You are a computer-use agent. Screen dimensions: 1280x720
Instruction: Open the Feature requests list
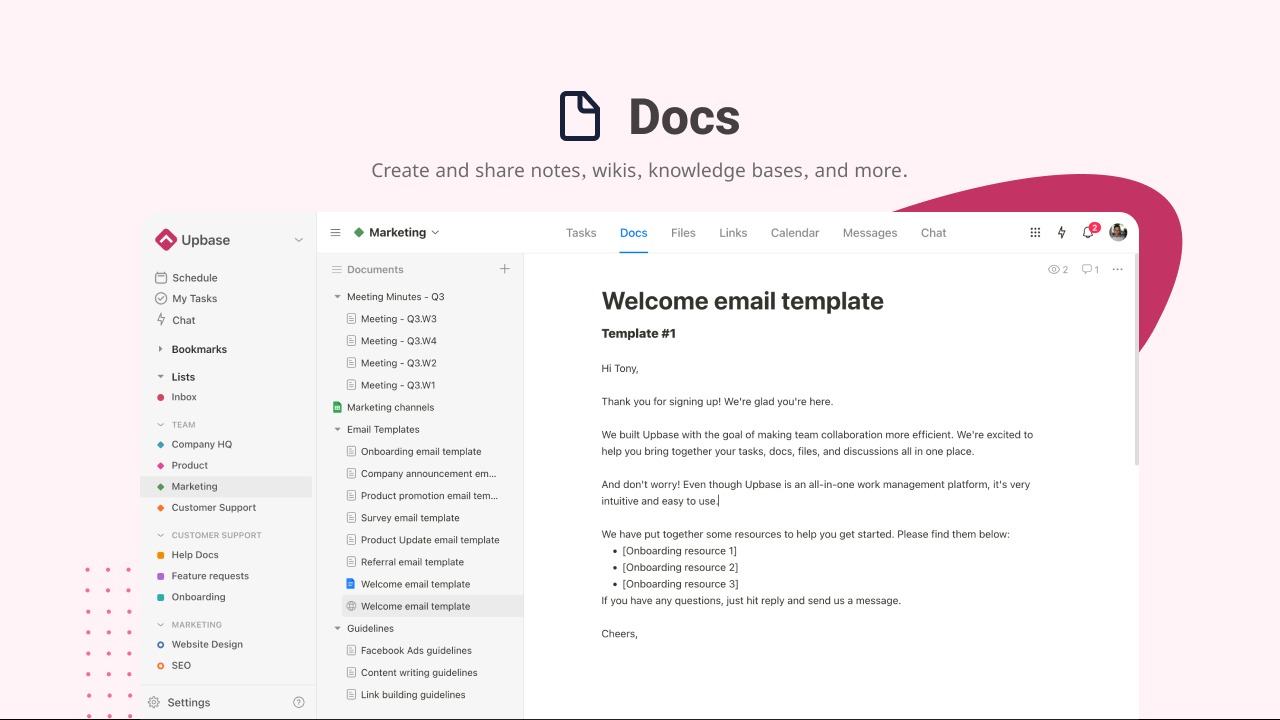point(203,576)
